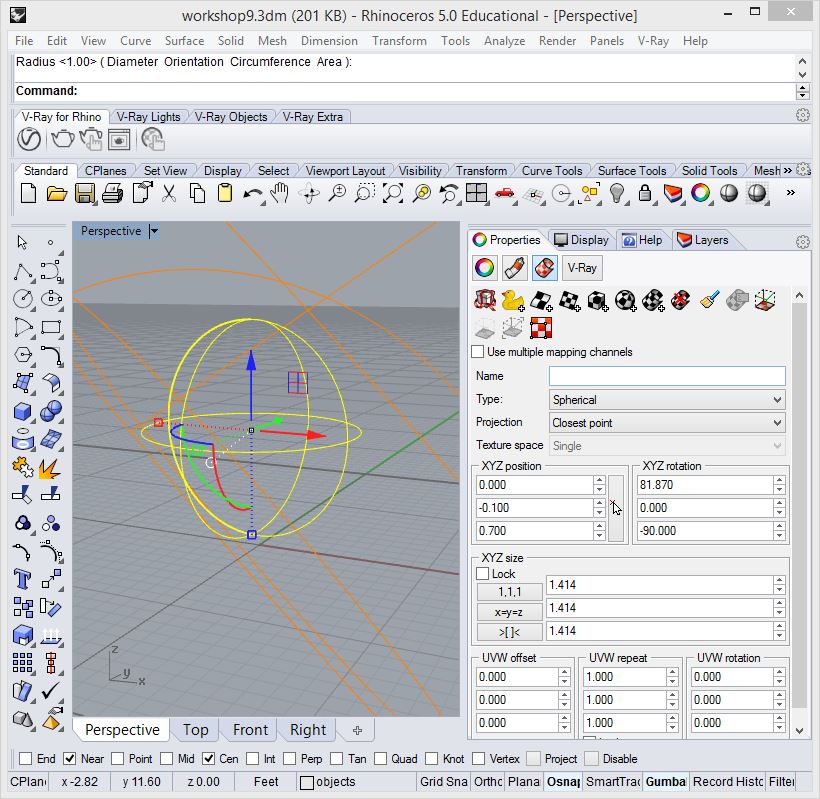820x799 pixels.
Task: Check Use multiple mapping channels
Action: (477, 352)
